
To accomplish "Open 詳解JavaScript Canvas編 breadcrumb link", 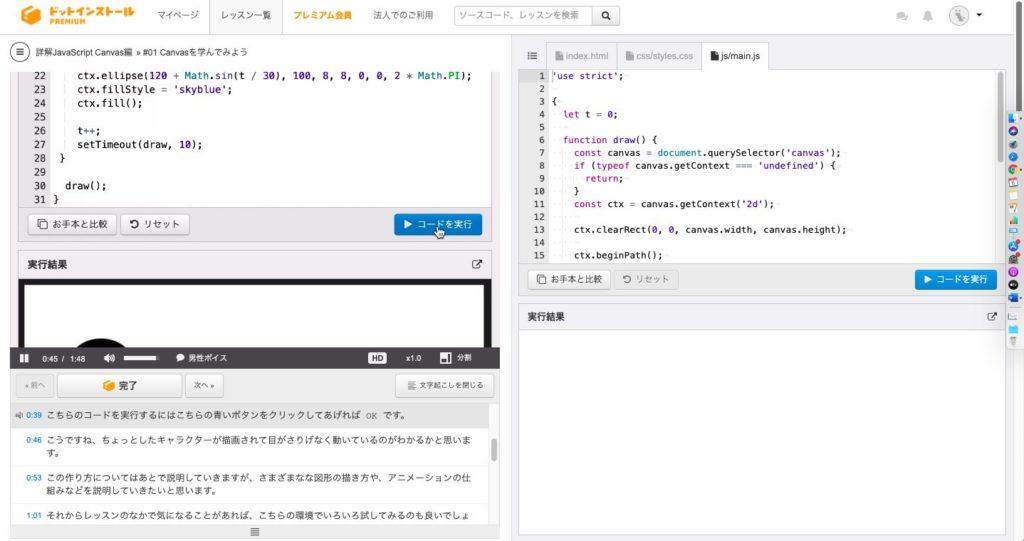I will (x=84, y=52).
